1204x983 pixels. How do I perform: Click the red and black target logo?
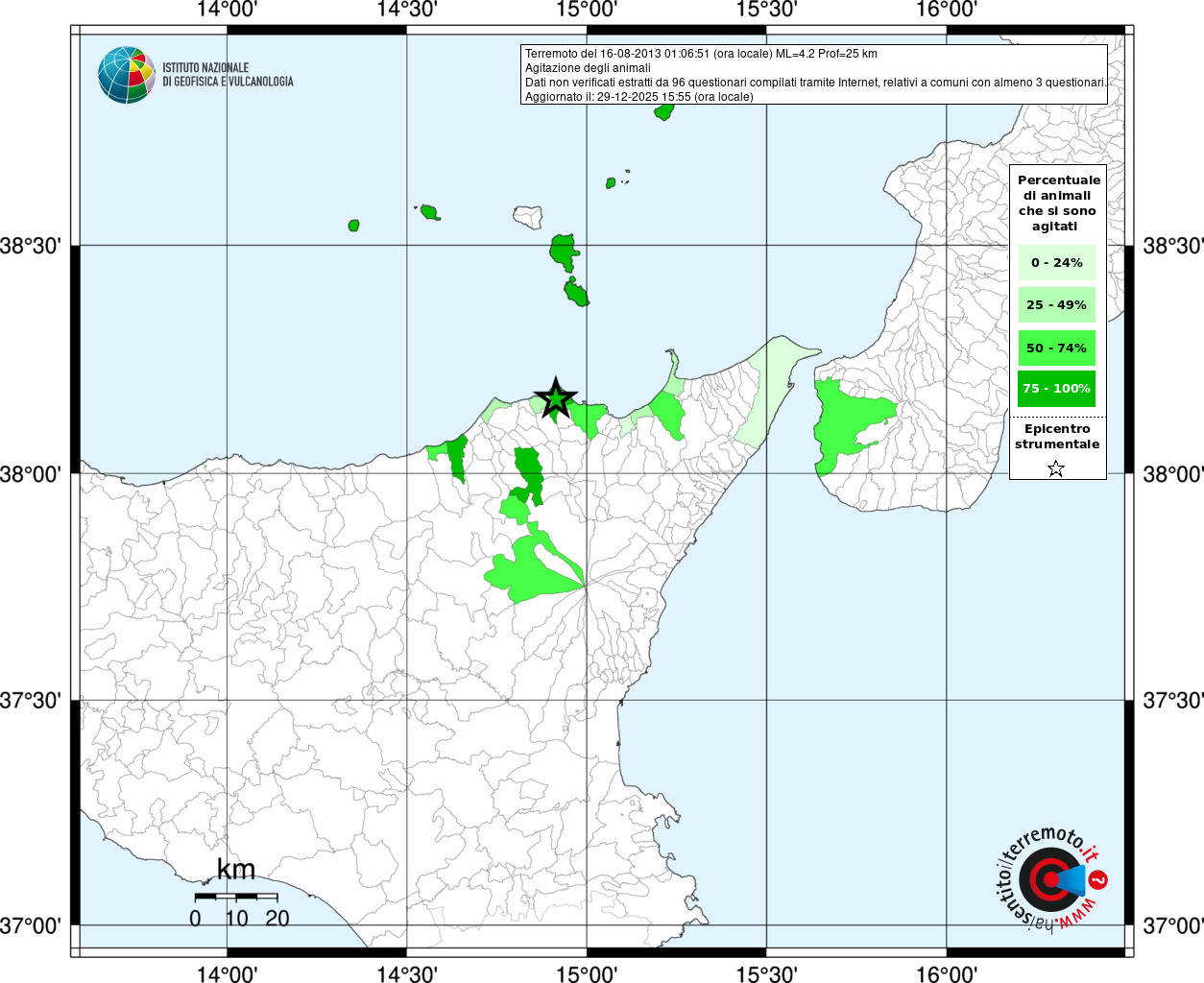coord(1048,880)
